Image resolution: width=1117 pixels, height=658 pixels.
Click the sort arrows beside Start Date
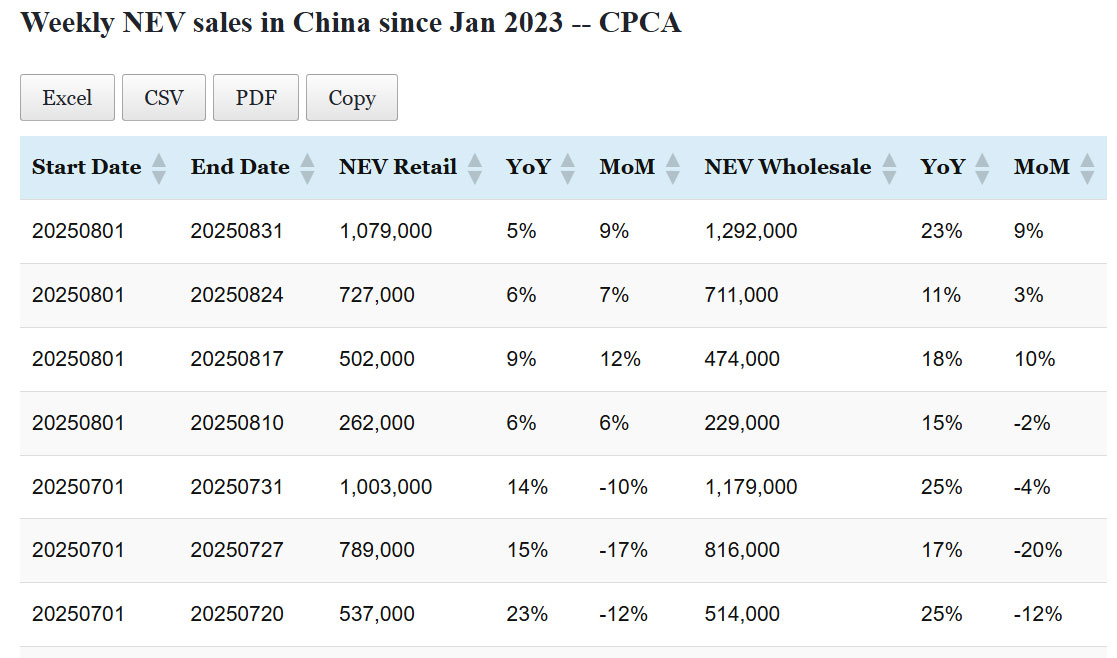[158, 168]
